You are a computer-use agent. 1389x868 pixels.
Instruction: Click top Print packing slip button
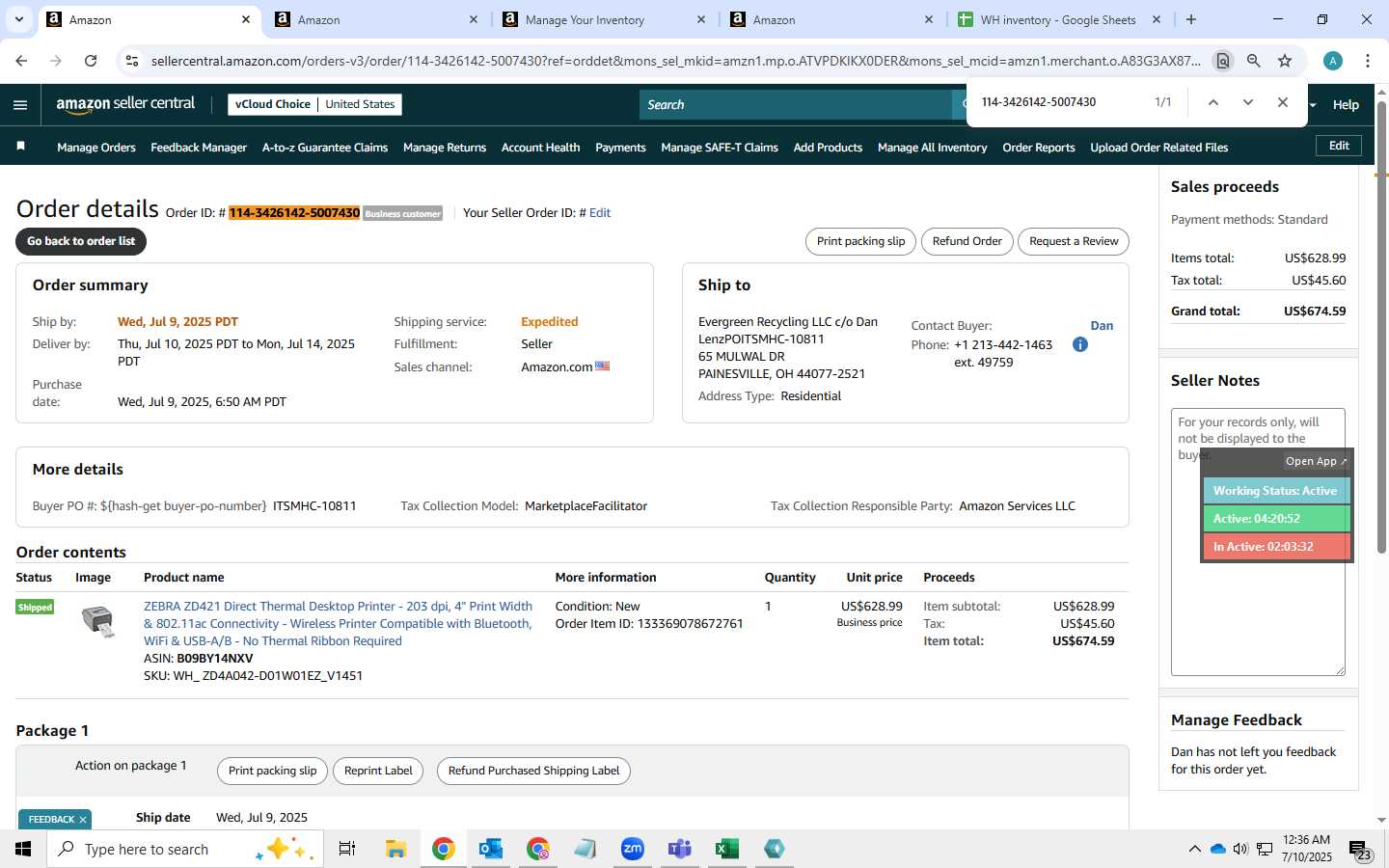tap(860, 241)
